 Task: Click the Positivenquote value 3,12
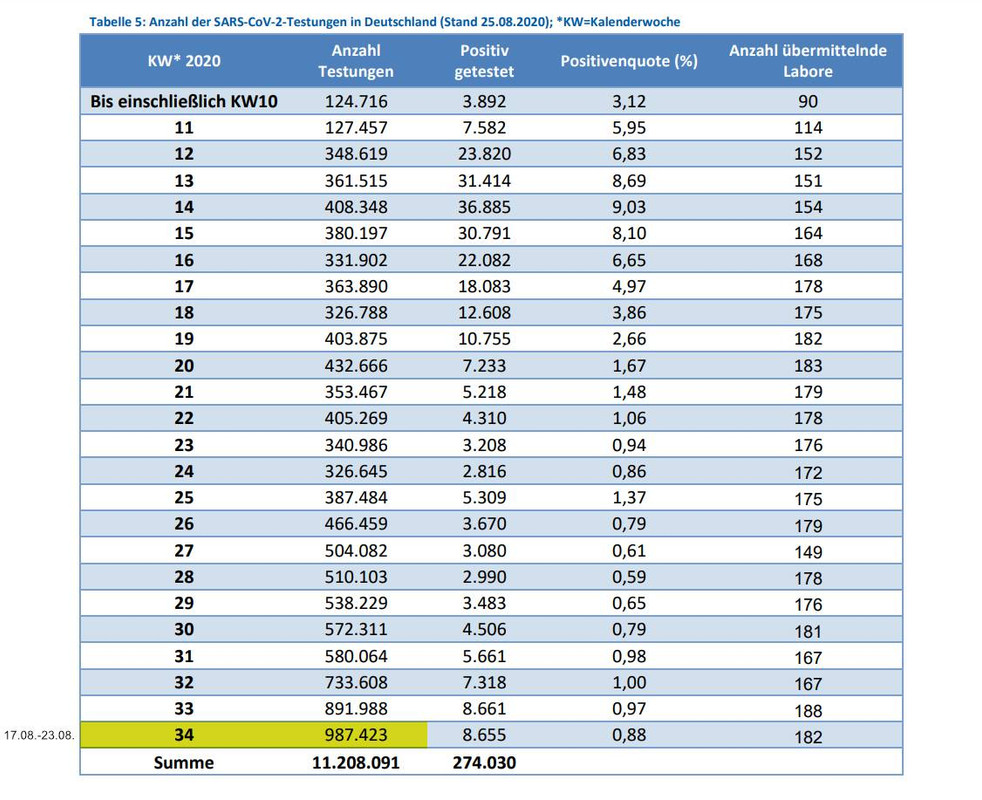pyautogui.click(x=629, y=101)
